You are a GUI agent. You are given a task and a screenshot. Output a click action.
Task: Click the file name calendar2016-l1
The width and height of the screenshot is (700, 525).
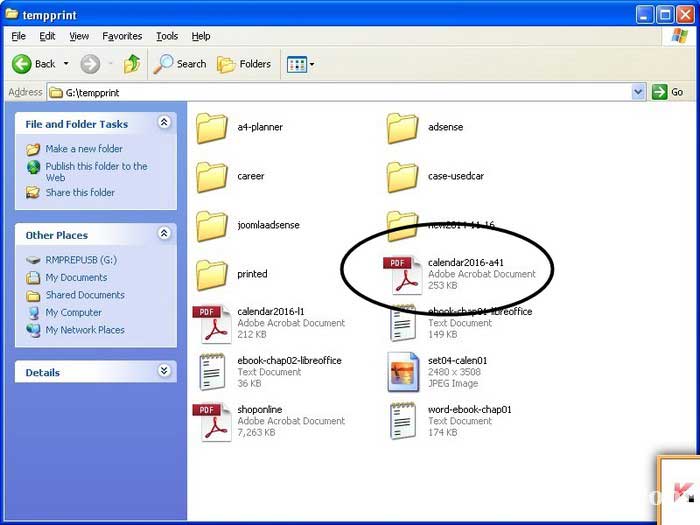point(271,311)
